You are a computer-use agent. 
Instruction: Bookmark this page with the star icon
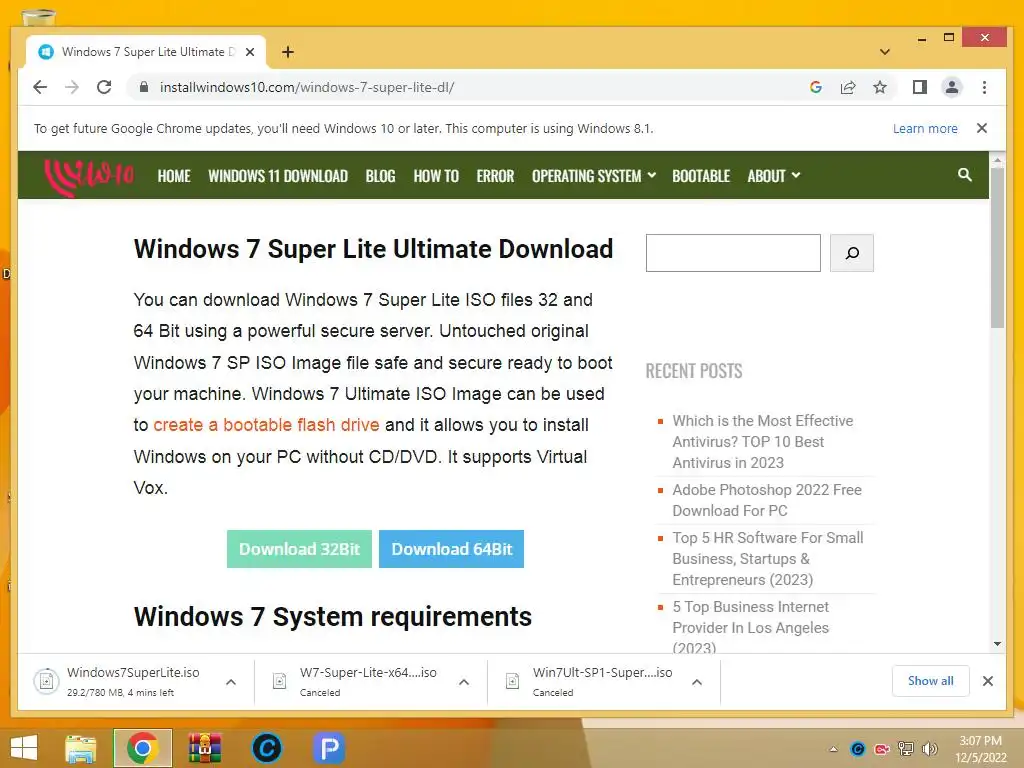[880, 87]
